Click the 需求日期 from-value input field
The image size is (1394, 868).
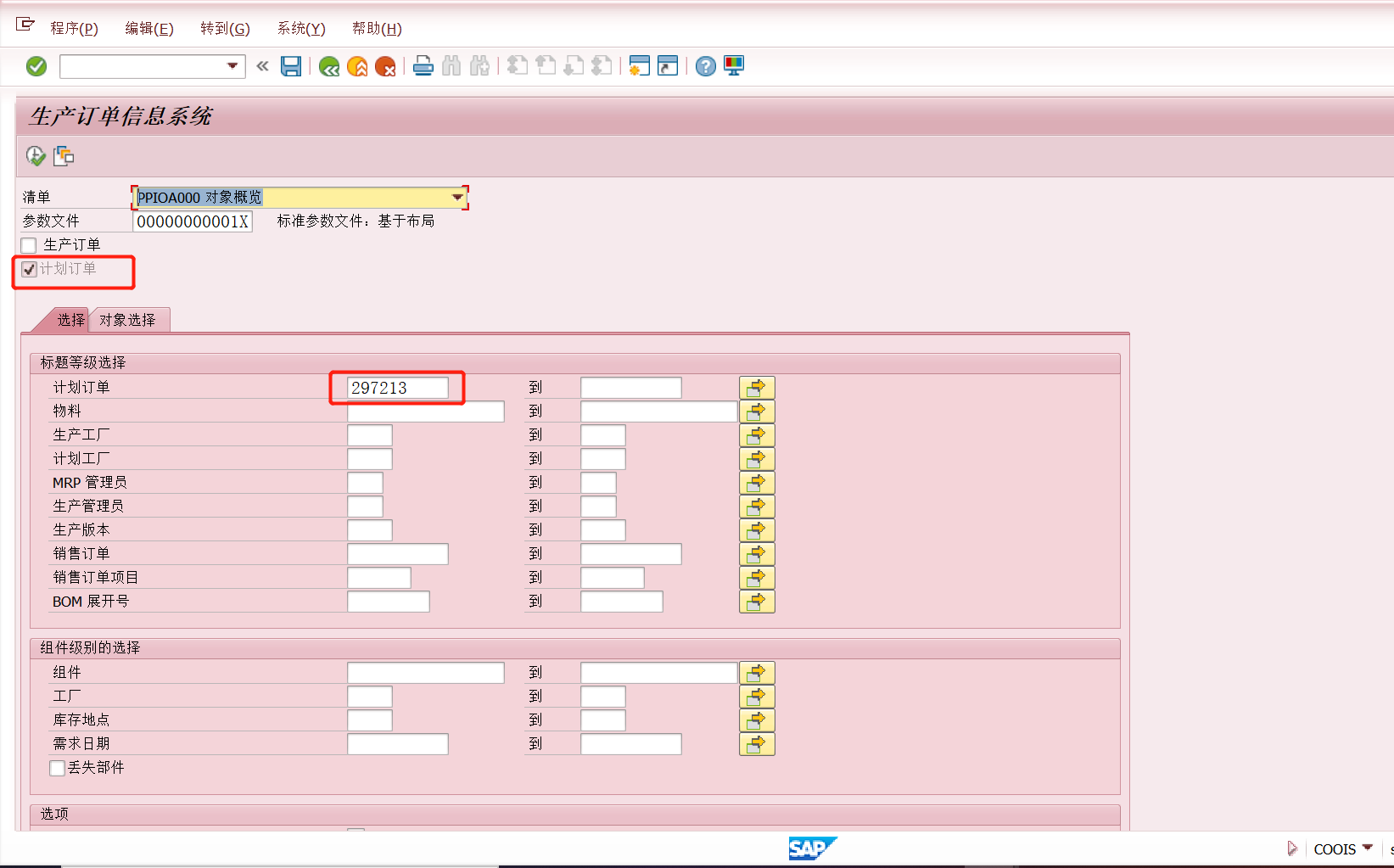click(398, 744)
